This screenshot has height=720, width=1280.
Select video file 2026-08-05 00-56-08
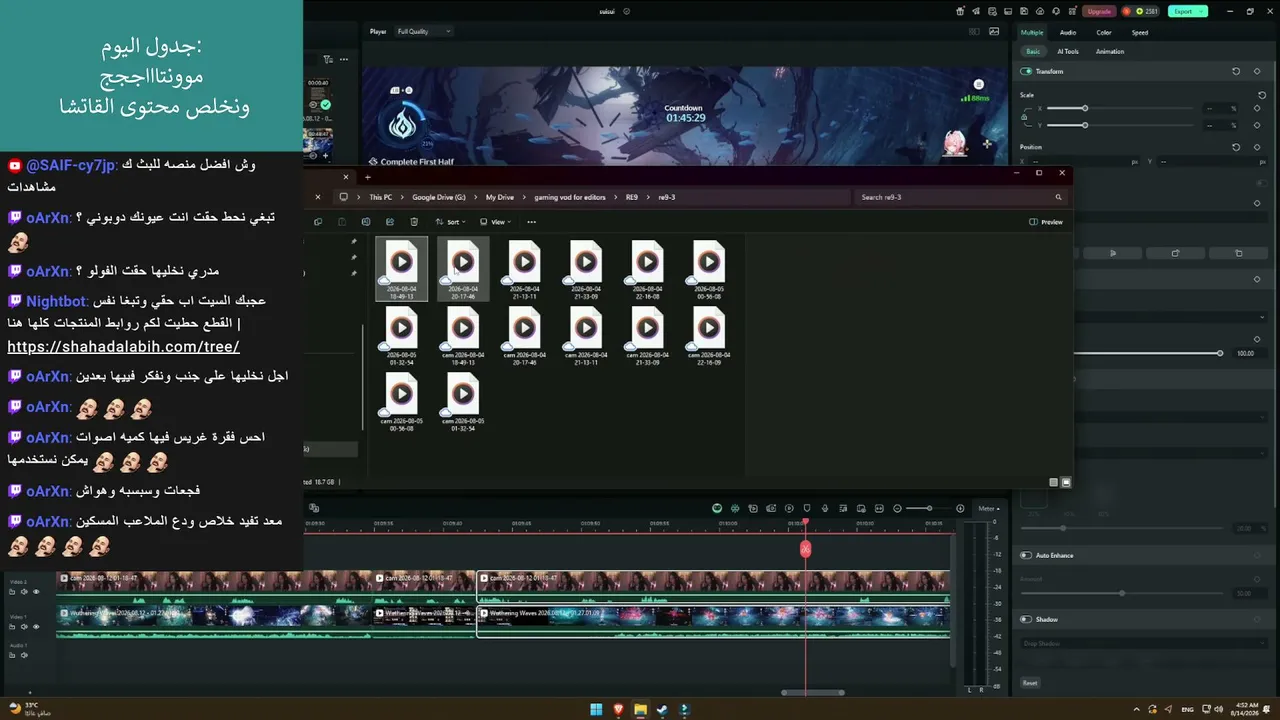pos(709,269)
